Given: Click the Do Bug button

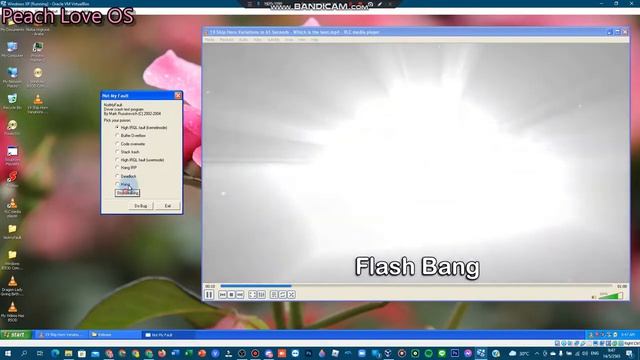Looking at the screenshot, I should (x=141, y=206).
